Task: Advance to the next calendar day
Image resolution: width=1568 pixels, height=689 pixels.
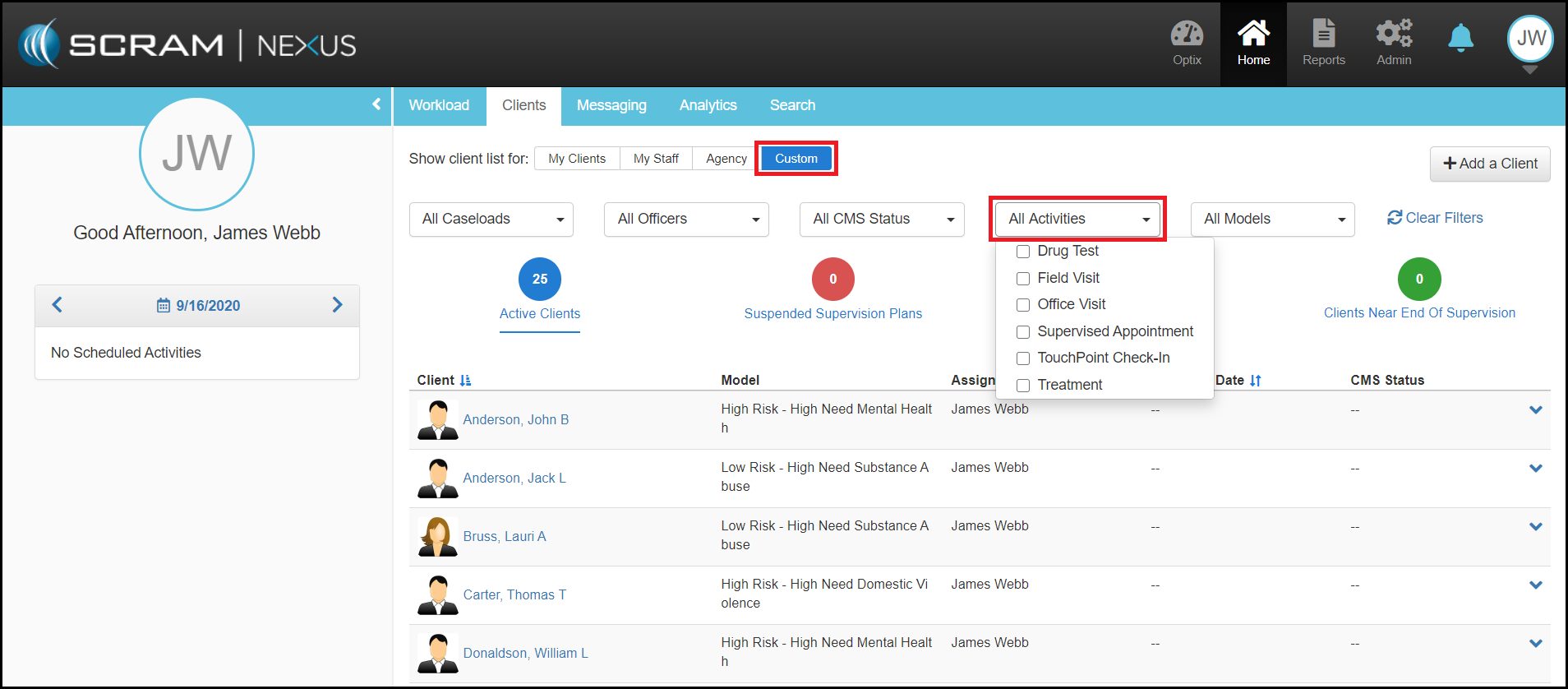Action: (x=337, y=305)
